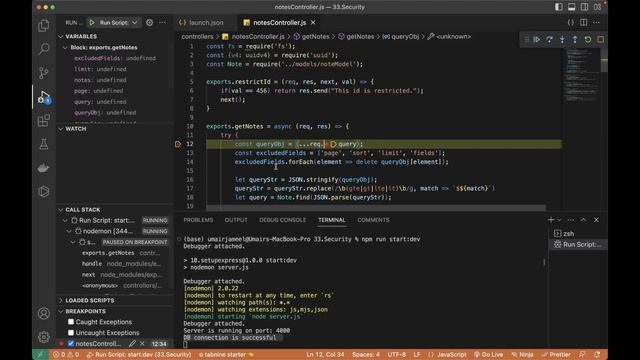This screenshot has width=640, height=360.
Task: Open the Search view in the activity bar
Action: click(44, 49)
